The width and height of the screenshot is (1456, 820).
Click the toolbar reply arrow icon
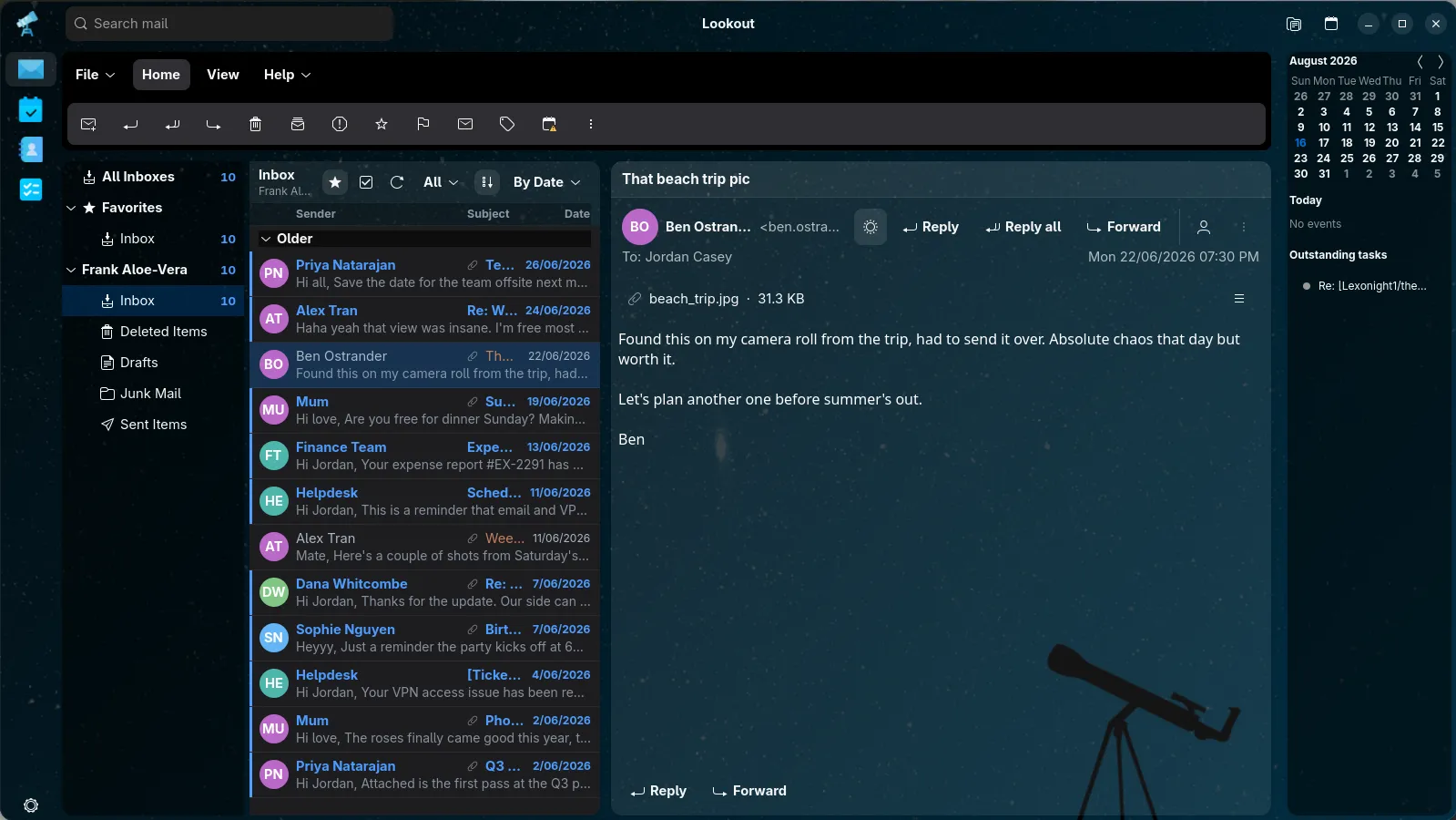coord(130,124)
